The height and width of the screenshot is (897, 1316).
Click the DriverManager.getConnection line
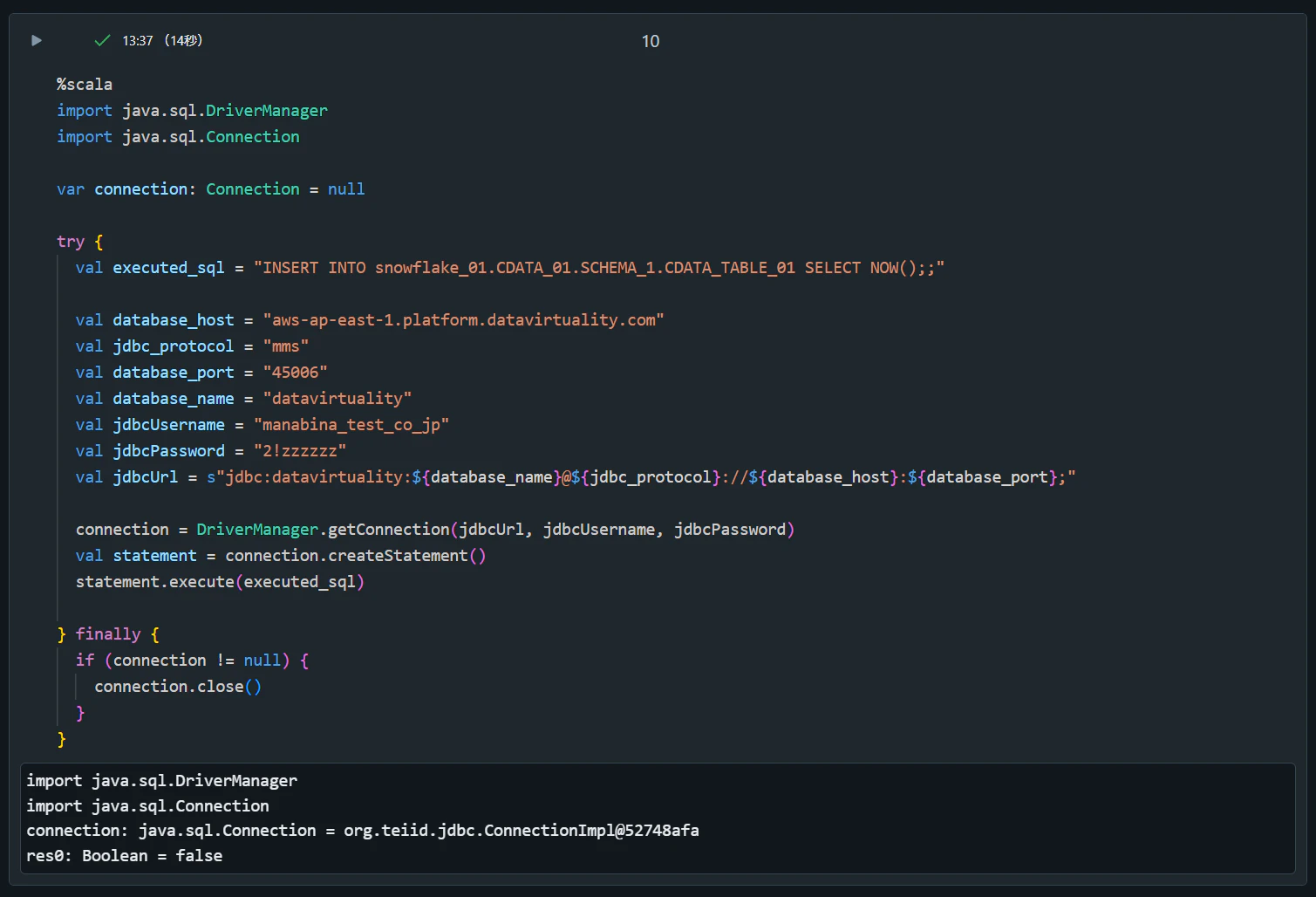pos(435,530)
